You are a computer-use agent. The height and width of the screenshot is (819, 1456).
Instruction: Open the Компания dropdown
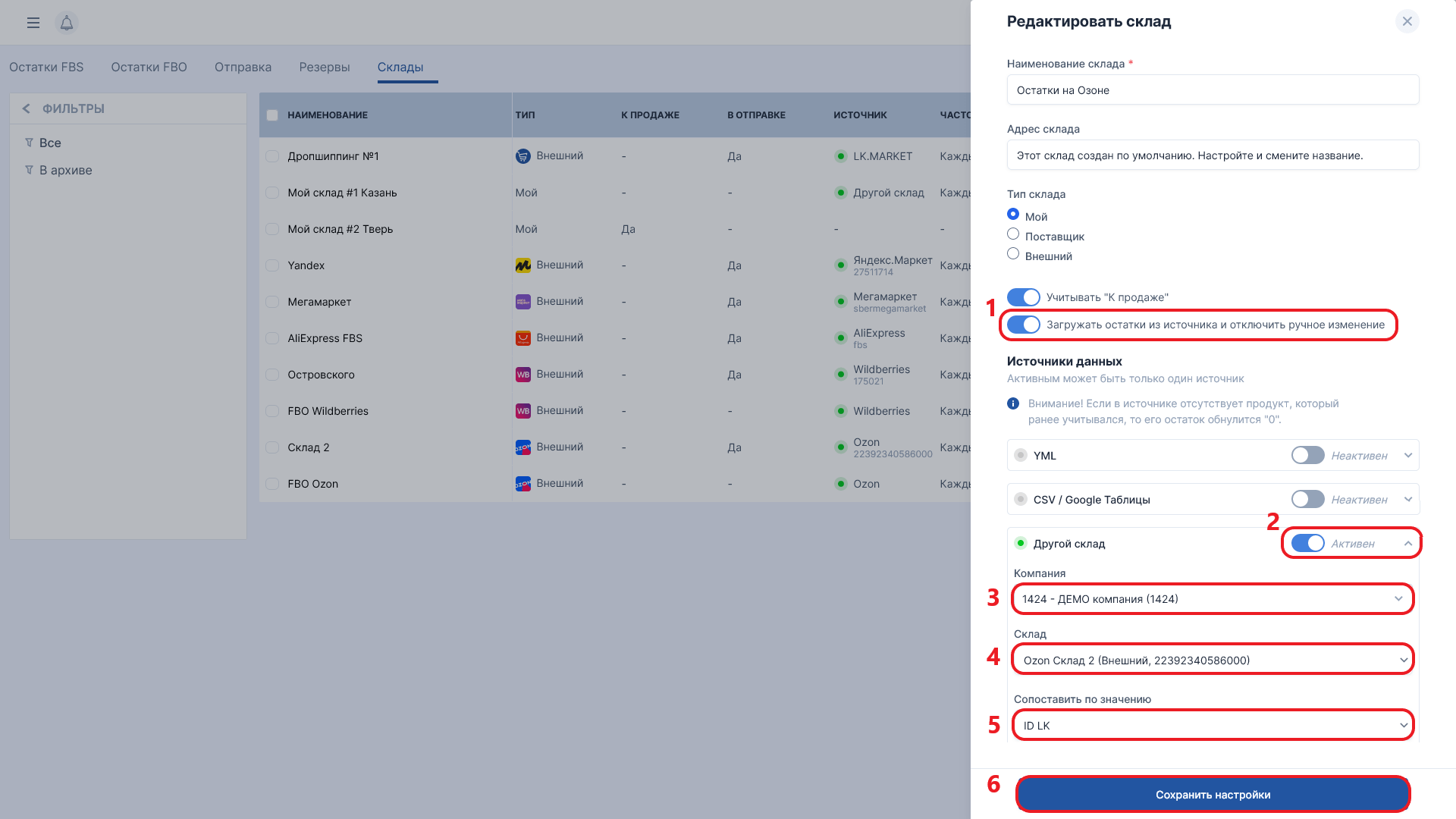1212,599
